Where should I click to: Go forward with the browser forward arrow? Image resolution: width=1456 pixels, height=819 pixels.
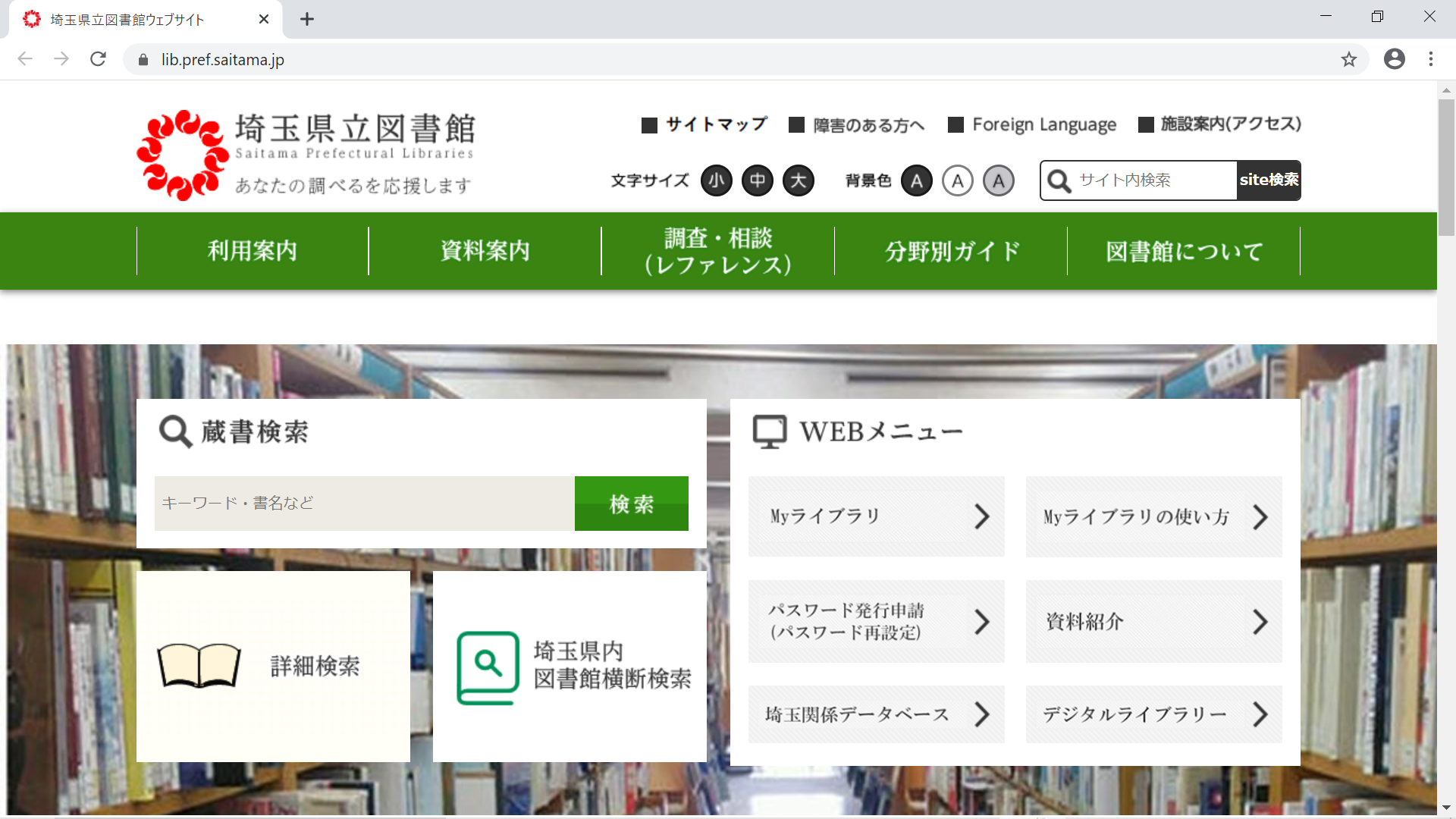[x=61, y=59]
